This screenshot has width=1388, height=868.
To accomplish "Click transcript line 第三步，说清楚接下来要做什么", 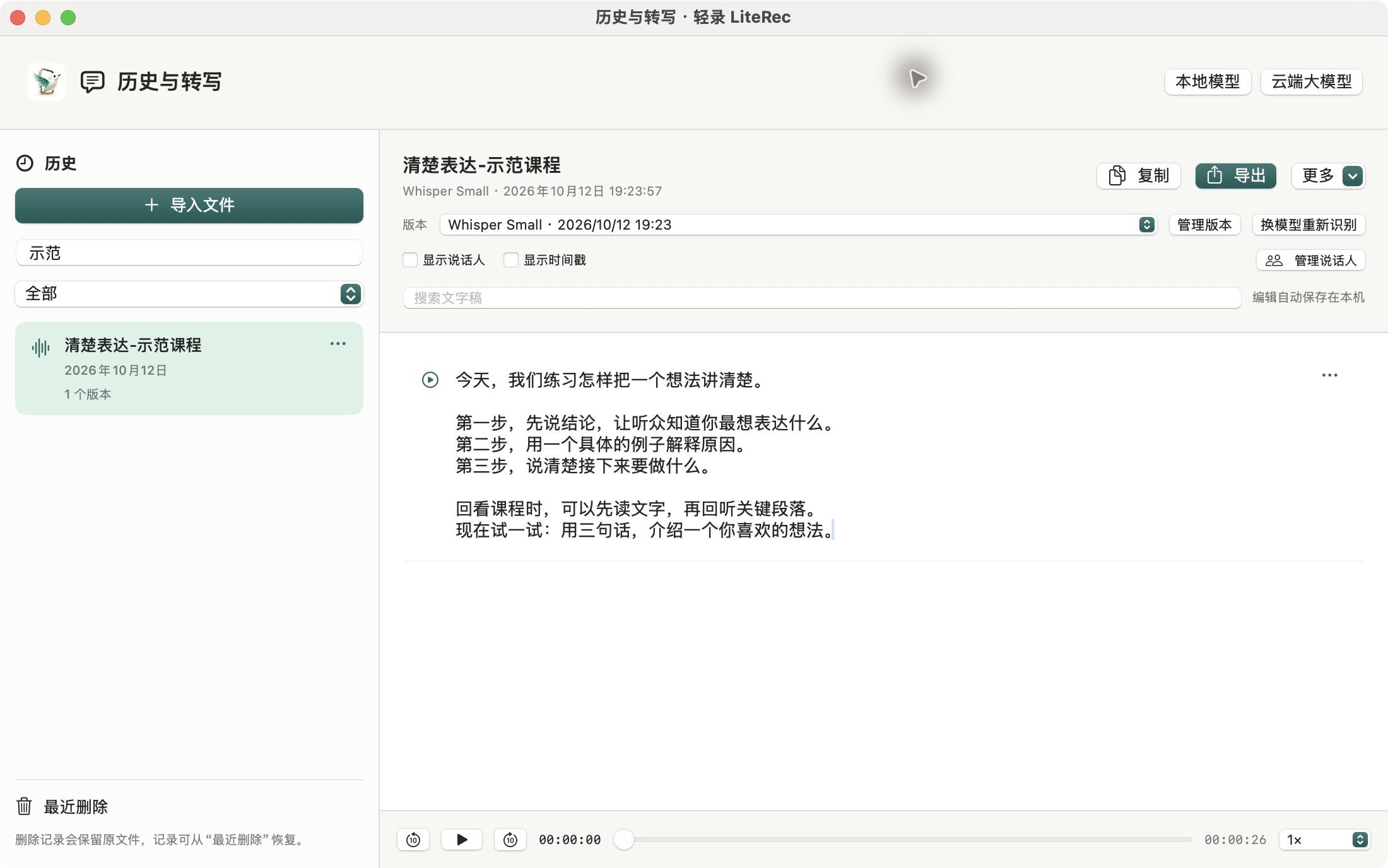I will (583, 466).
